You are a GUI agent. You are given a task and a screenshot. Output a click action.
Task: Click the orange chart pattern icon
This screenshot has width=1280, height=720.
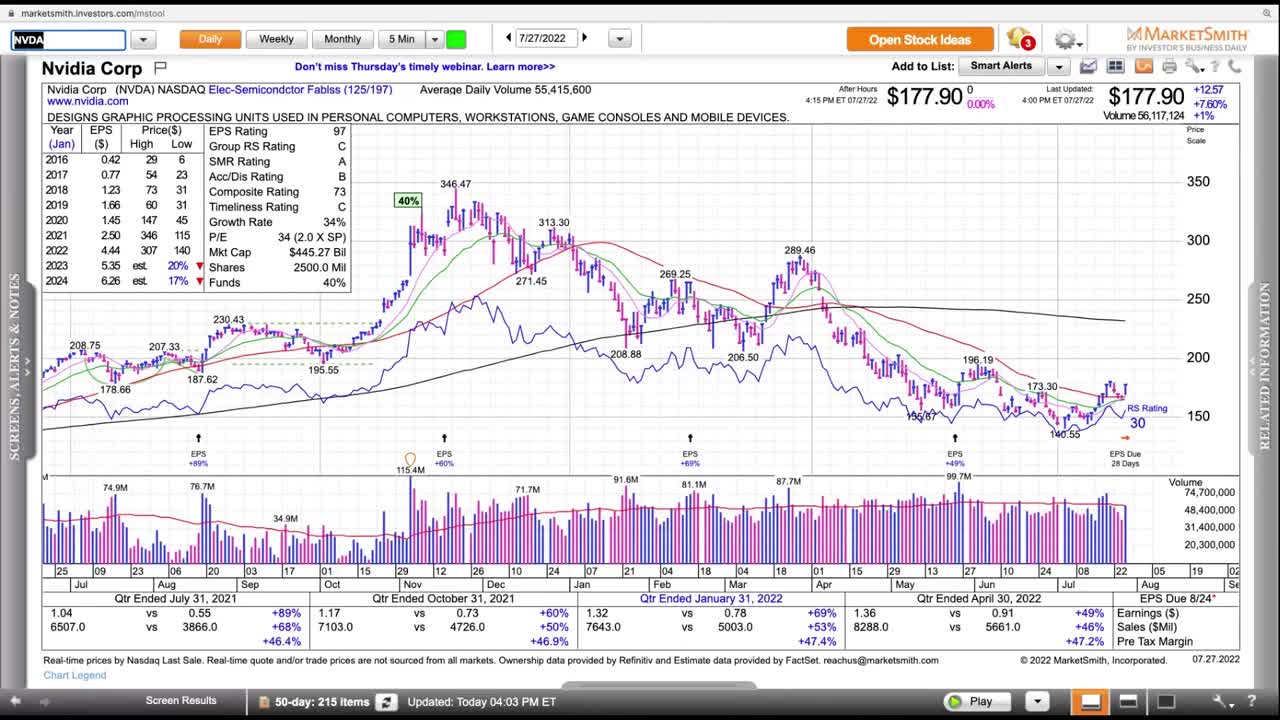(1143, 66)
